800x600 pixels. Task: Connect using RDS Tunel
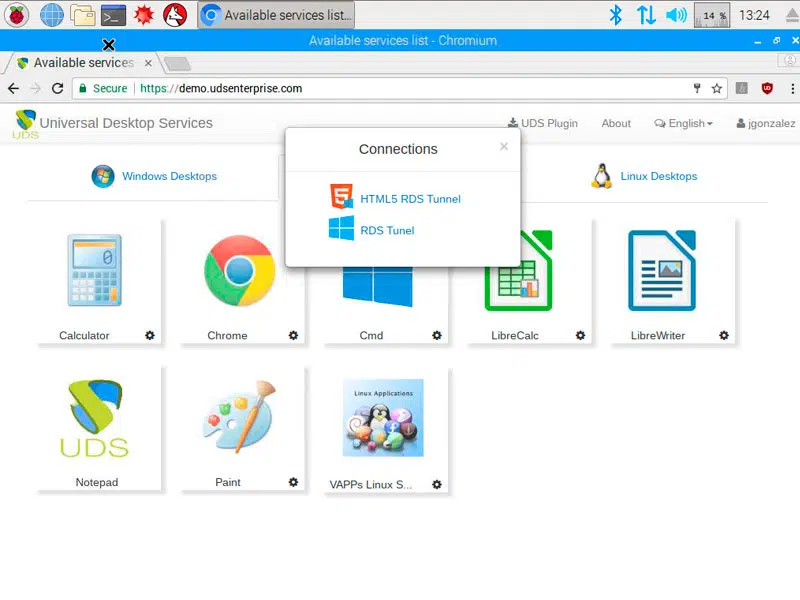[387, 231]
